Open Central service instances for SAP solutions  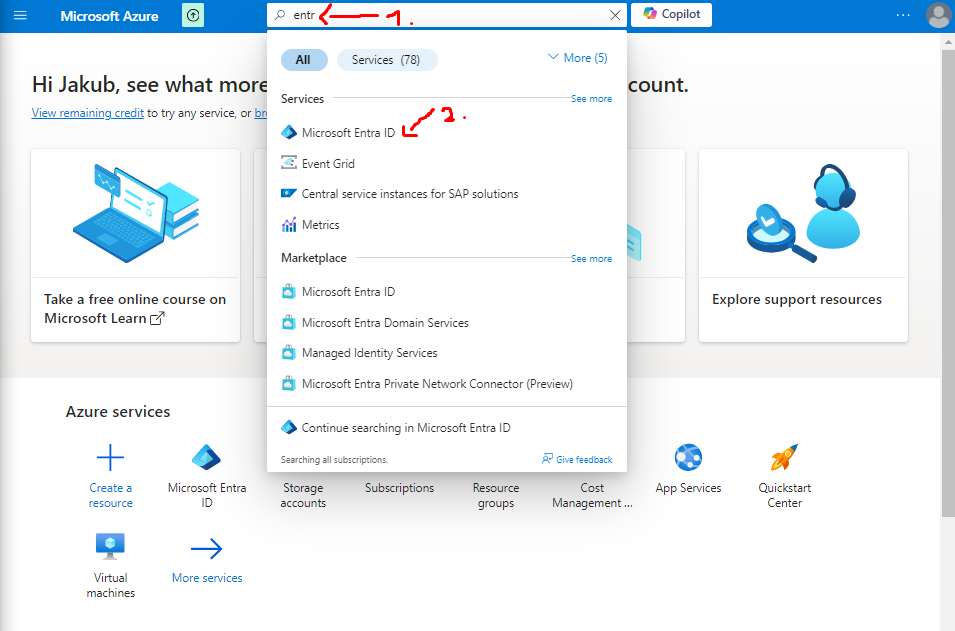click(410, 194)
